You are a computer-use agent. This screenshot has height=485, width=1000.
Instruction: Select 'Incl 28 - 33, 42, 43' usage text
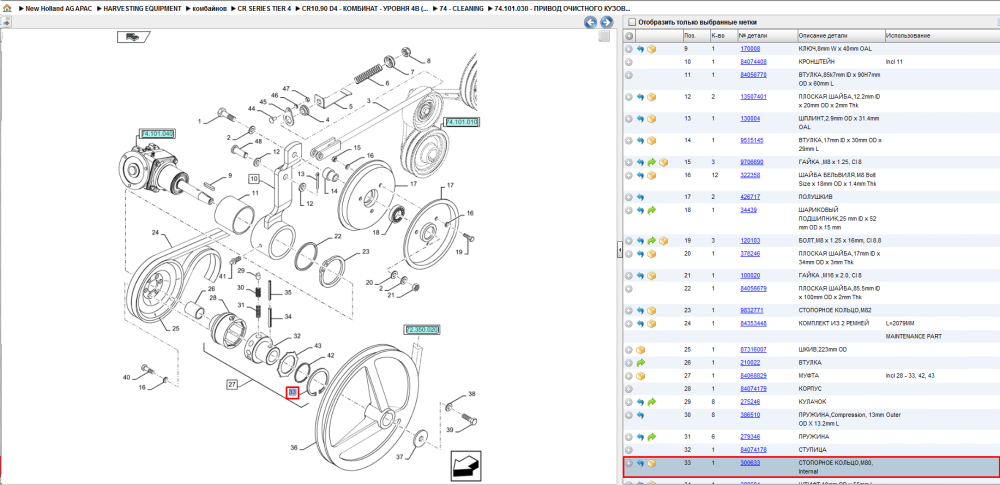point(911,376)
